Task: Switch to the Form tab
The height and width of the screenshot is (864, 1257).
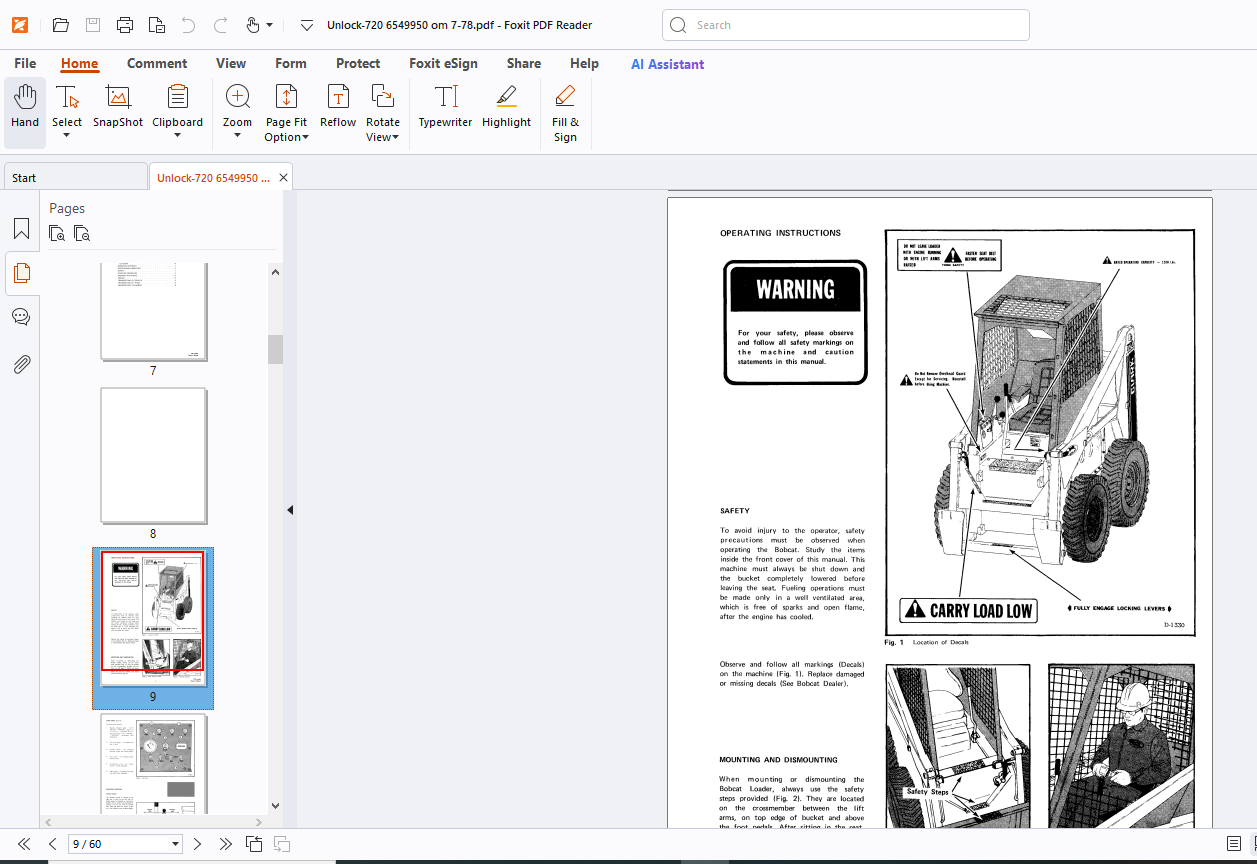Action: pyautogui.click(x=291, y=63)
